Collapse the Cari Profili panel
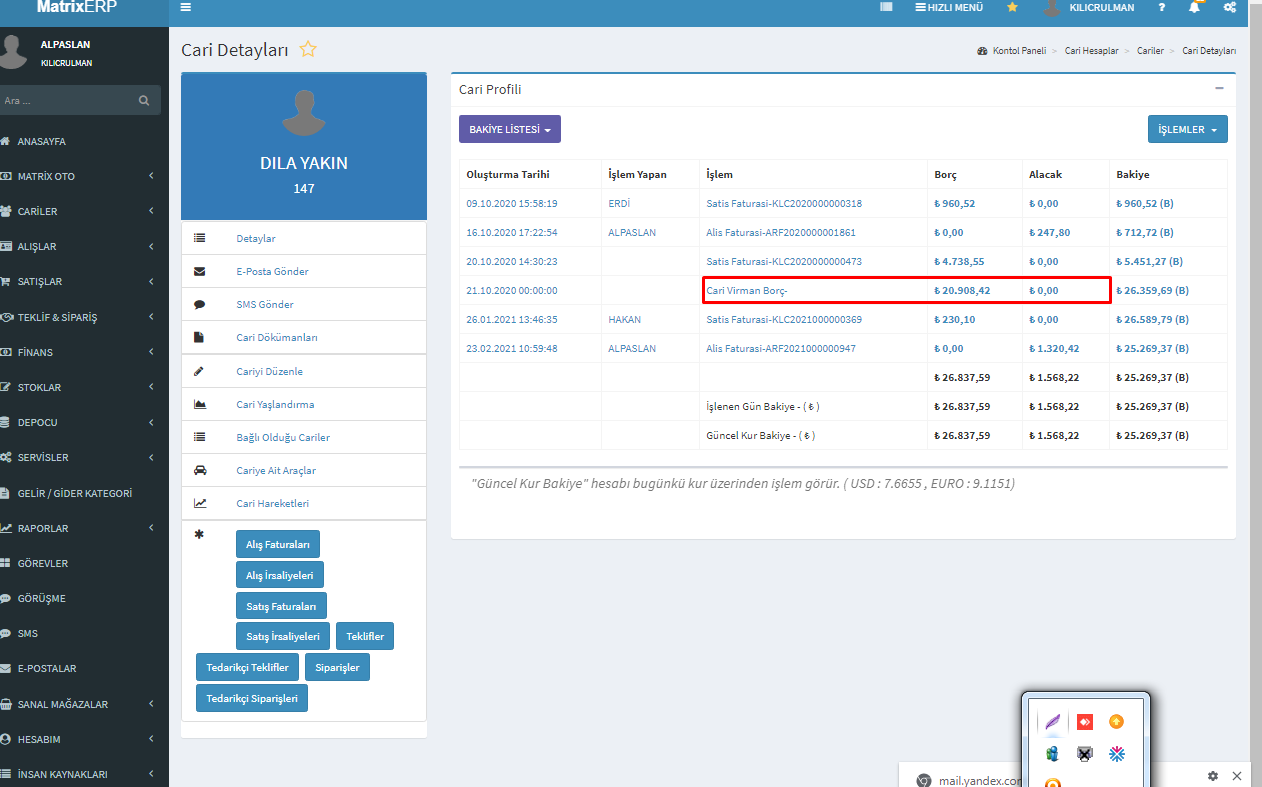The width and height of the screenshot is (1262, 787). click(1219, 88)
